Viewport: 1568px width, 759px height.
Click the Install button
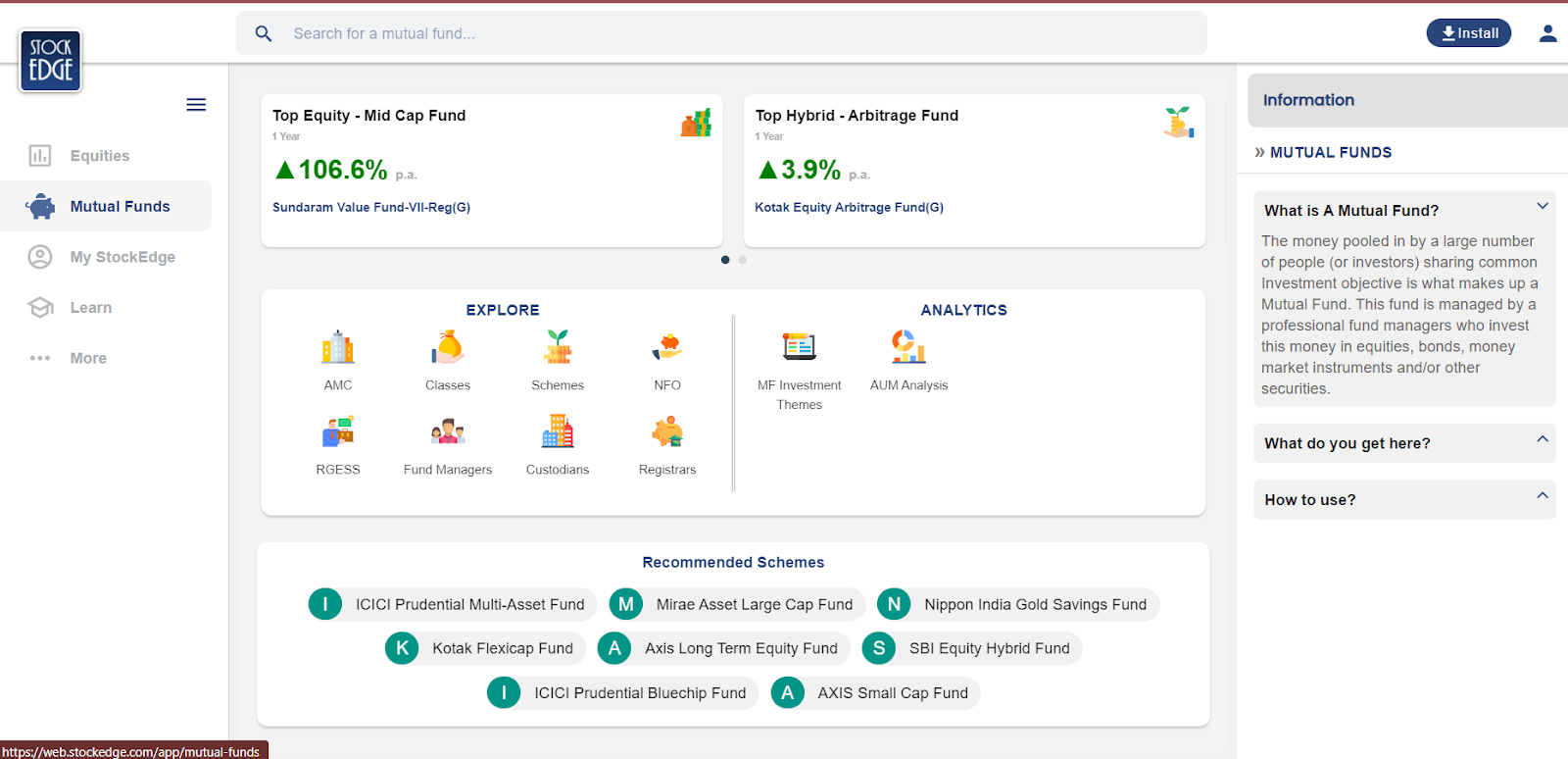tap(1469, 33)
